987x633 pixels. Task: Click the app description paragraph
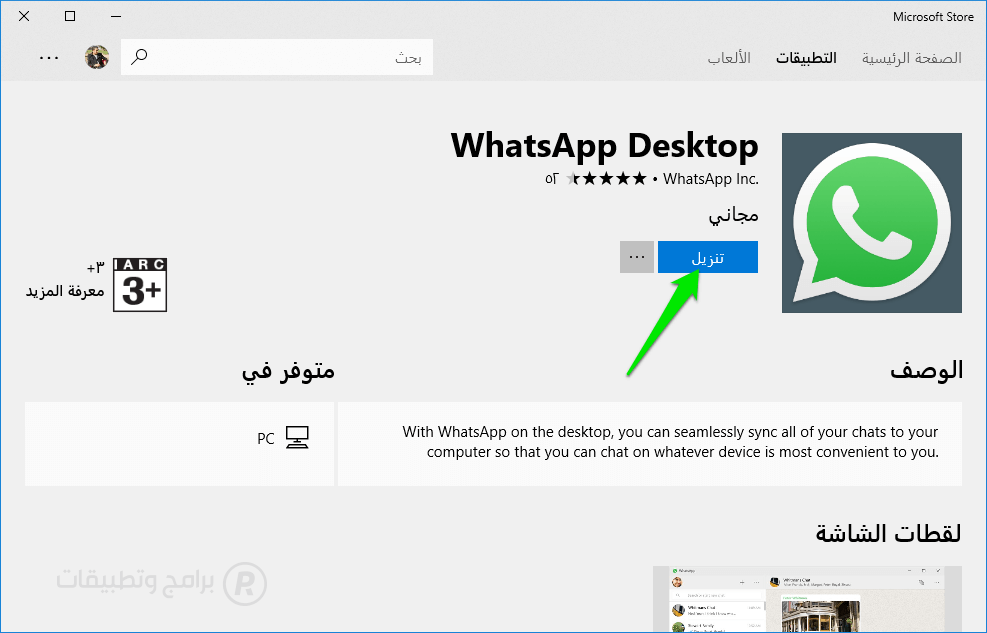[670, 442]
